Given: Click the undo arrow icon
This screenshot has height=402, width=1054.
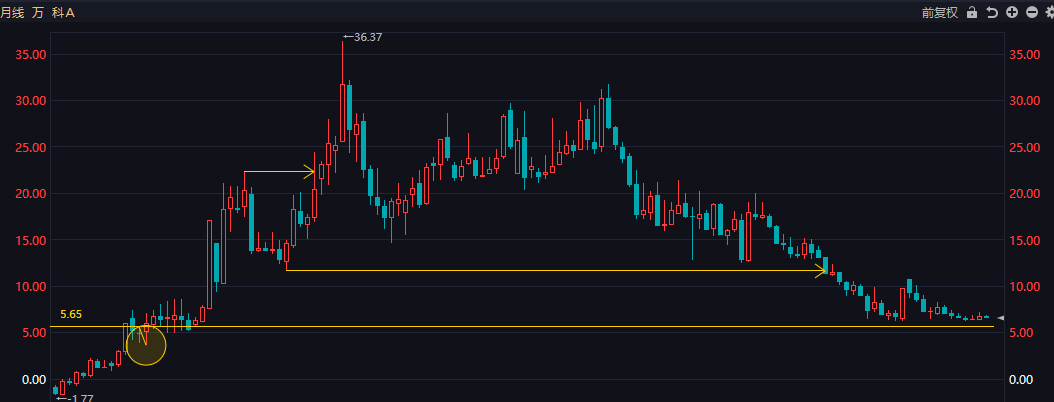Looking at the screenshot, I should (991, 12).
